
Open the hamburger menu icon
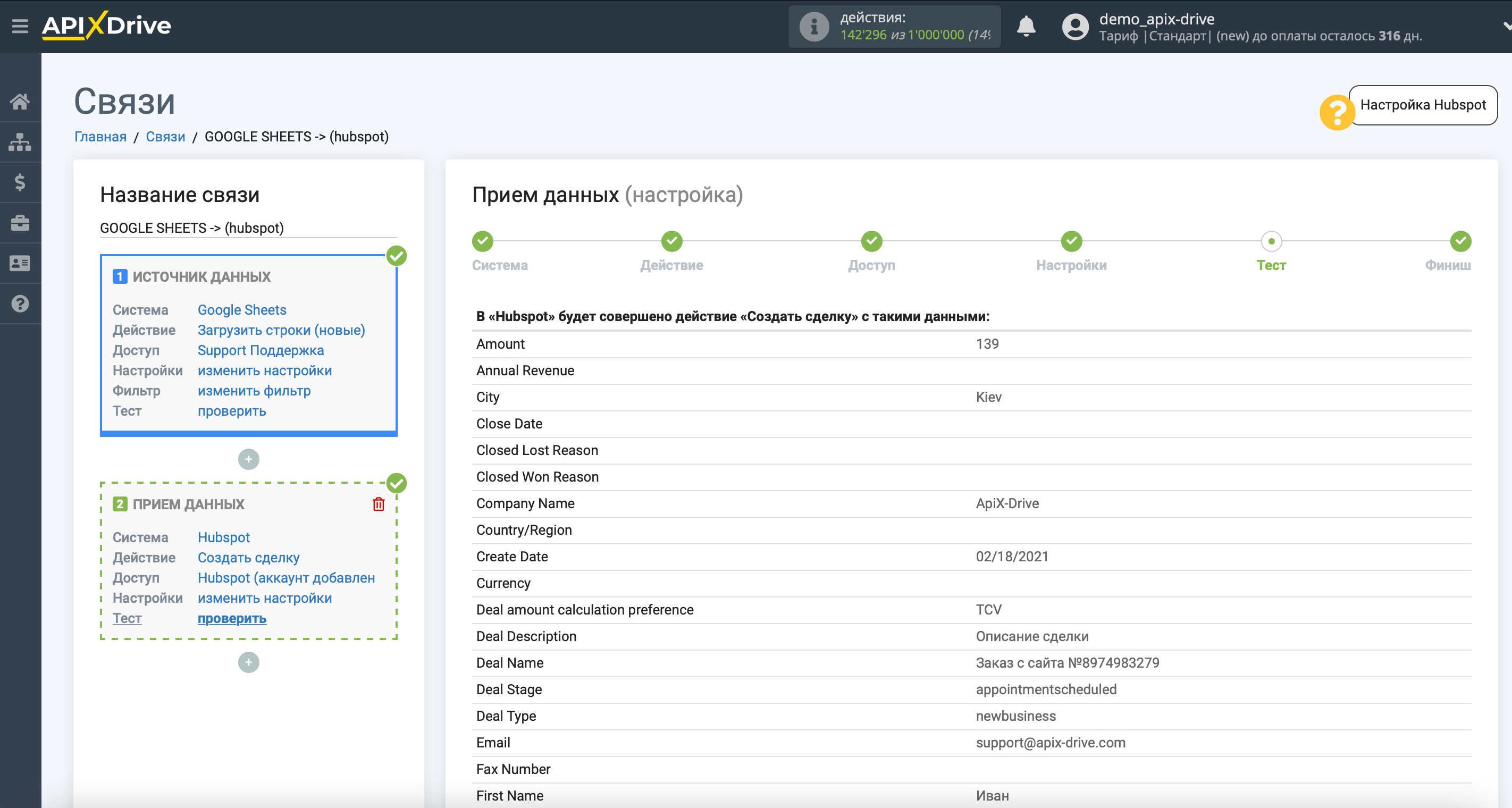click(20, 26)
